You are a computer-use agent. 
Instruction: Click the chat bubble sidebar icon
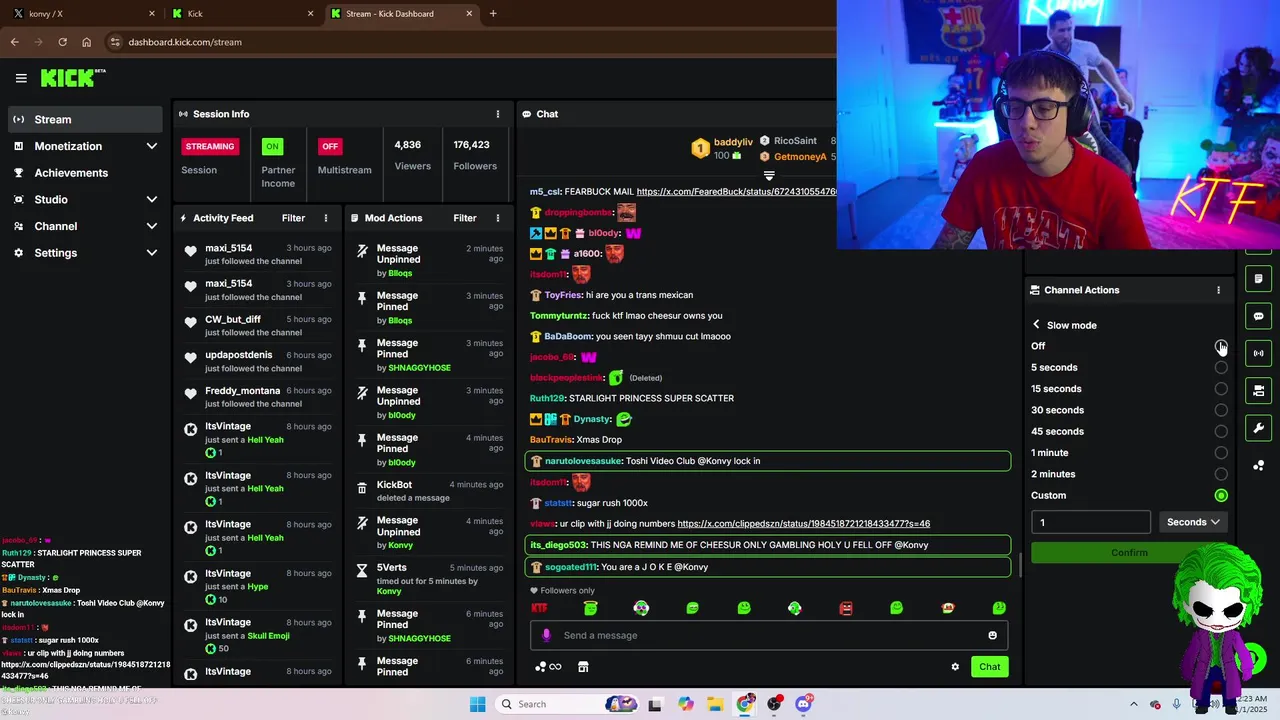click(1258, 316)
